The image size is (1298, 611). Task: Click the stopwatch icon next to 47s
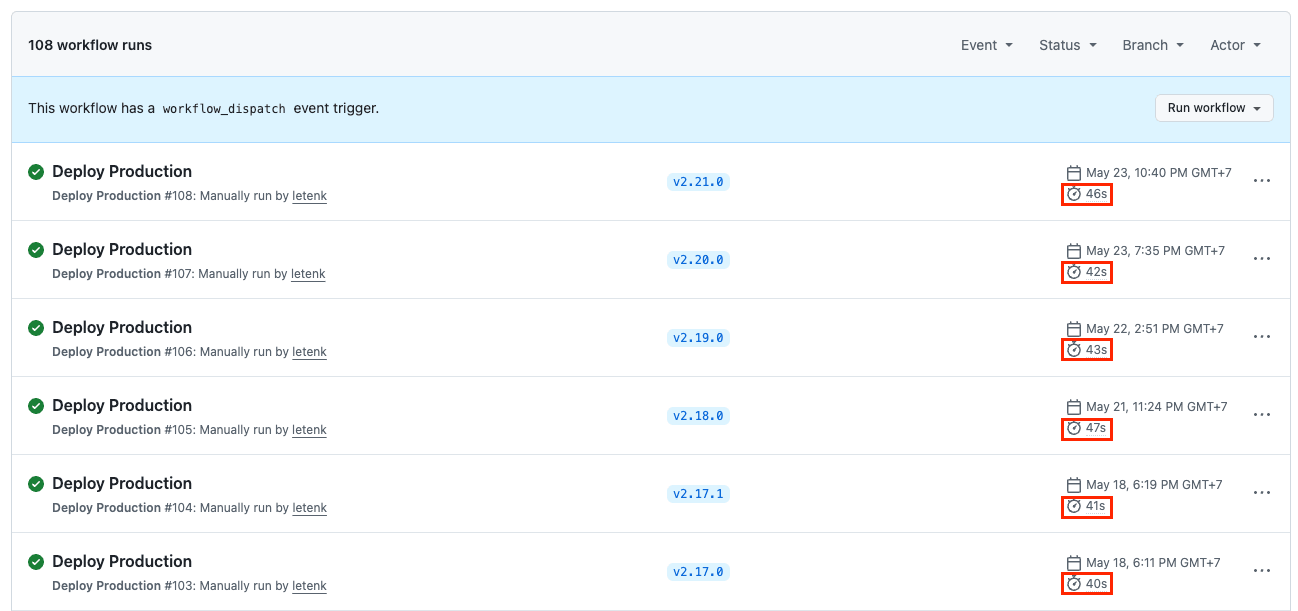point(1074,428)
